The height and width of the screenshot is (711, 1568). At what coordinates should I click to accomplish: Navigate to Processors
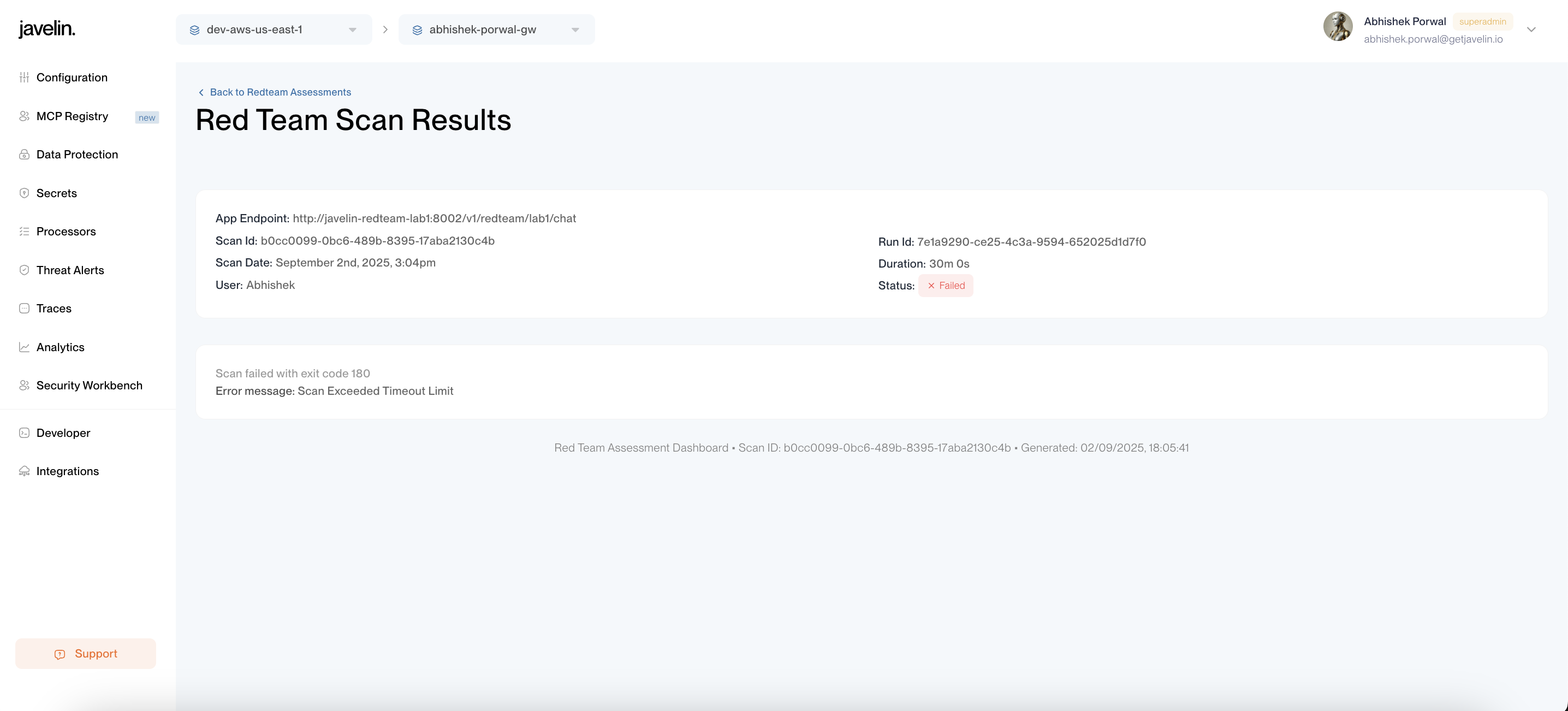coord(67,232)
